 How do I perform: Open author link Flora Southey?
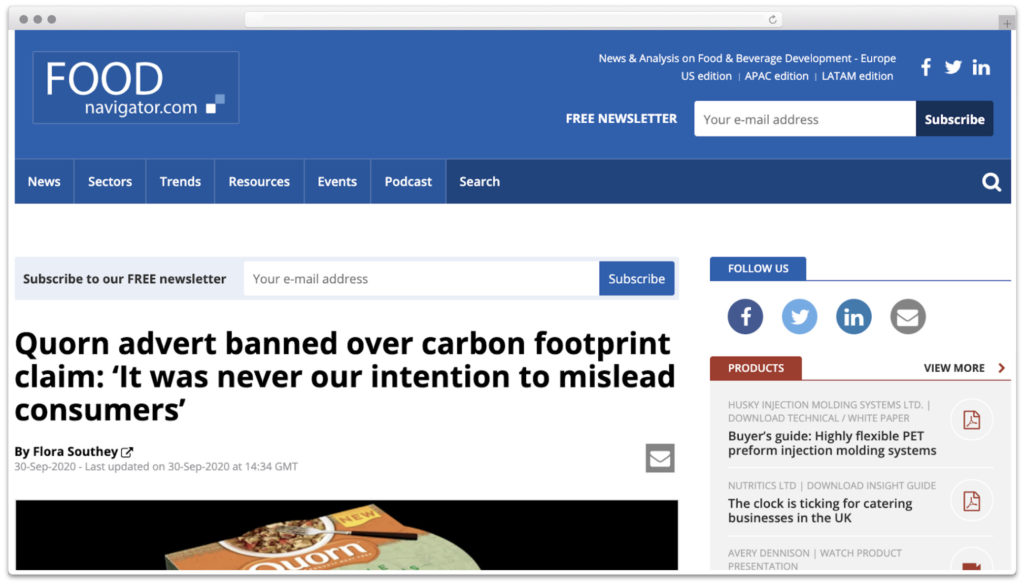tap(75, 451)
